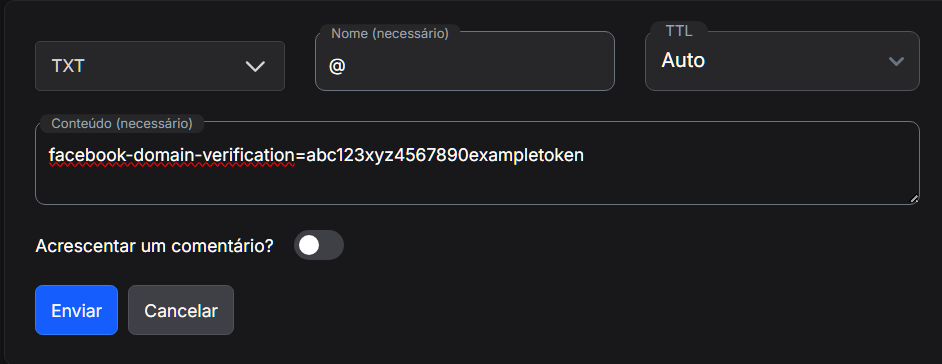Click the resize grip of Conteúdo textarea
The height and width of the screenshot is (364, 942).
tap(914, 199)
